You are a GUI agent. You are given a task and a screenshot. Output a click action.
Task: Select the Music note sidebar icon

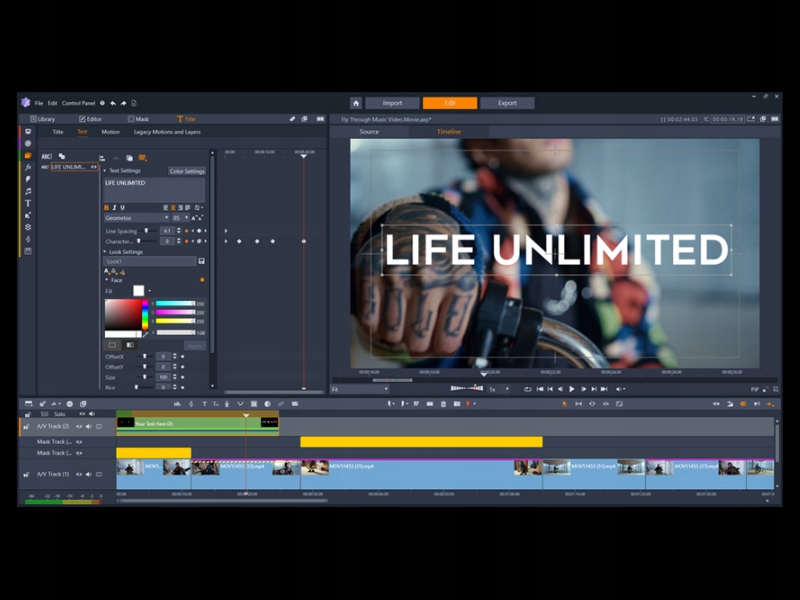pyautogui.click(x=28, y=191)
